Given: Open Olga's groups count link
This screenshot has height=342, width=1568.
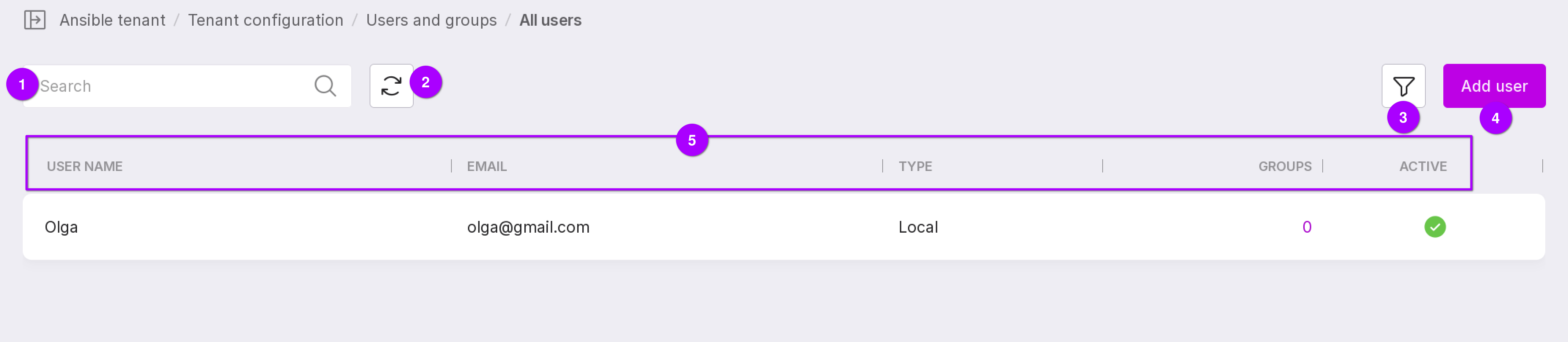Looking at the screenshot, I should (x=1306, y=227).
